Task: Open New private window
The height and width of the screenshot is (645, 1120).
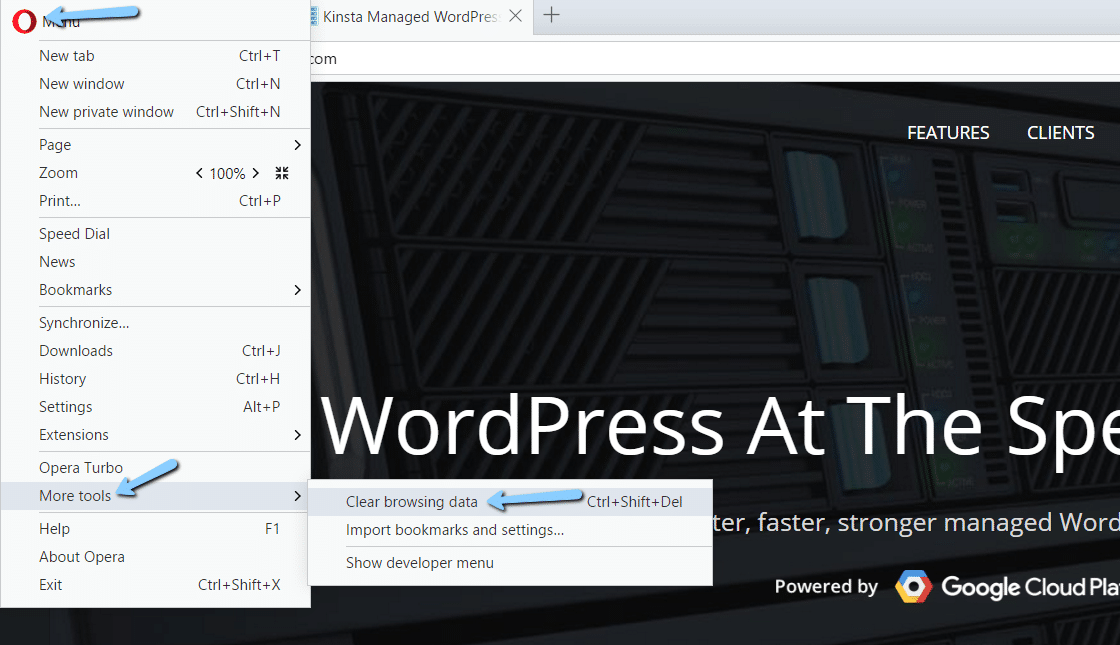Action: click(x=106, y=112)
